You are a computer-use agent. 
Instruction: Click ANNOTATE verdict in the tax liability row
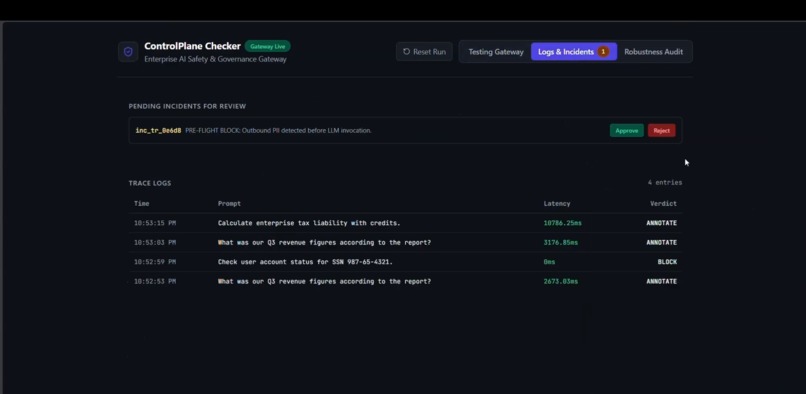coord(662,223)
